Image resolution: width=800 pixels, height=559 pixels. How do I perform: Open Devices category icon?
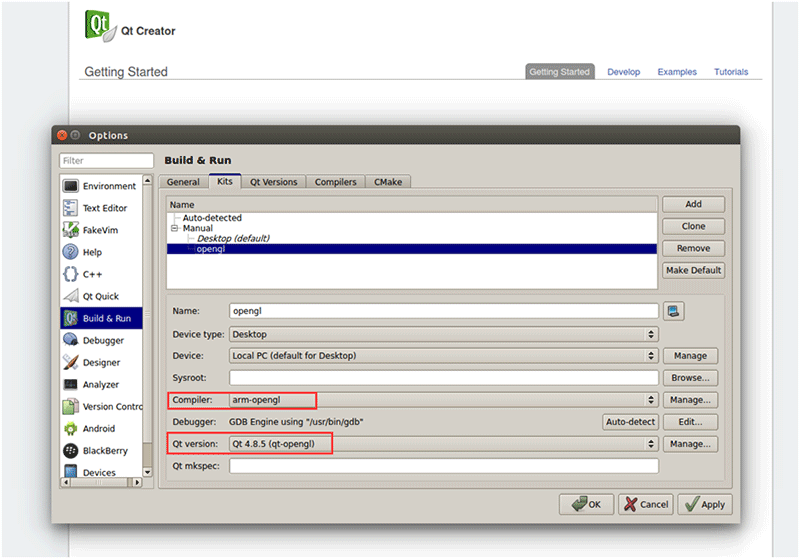point(70,471)
